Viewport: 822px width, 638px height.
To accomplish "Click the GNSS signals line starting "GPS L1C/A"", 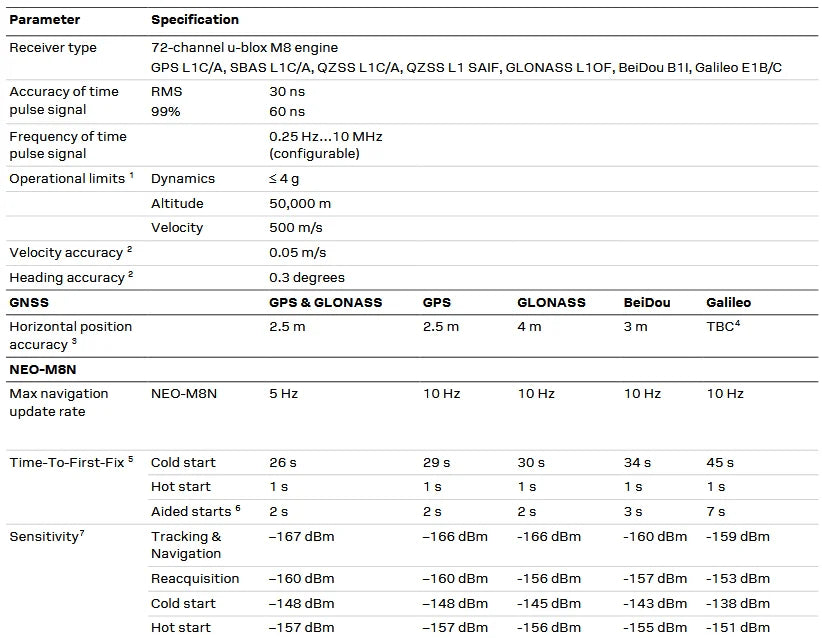I will pos(466,68).
